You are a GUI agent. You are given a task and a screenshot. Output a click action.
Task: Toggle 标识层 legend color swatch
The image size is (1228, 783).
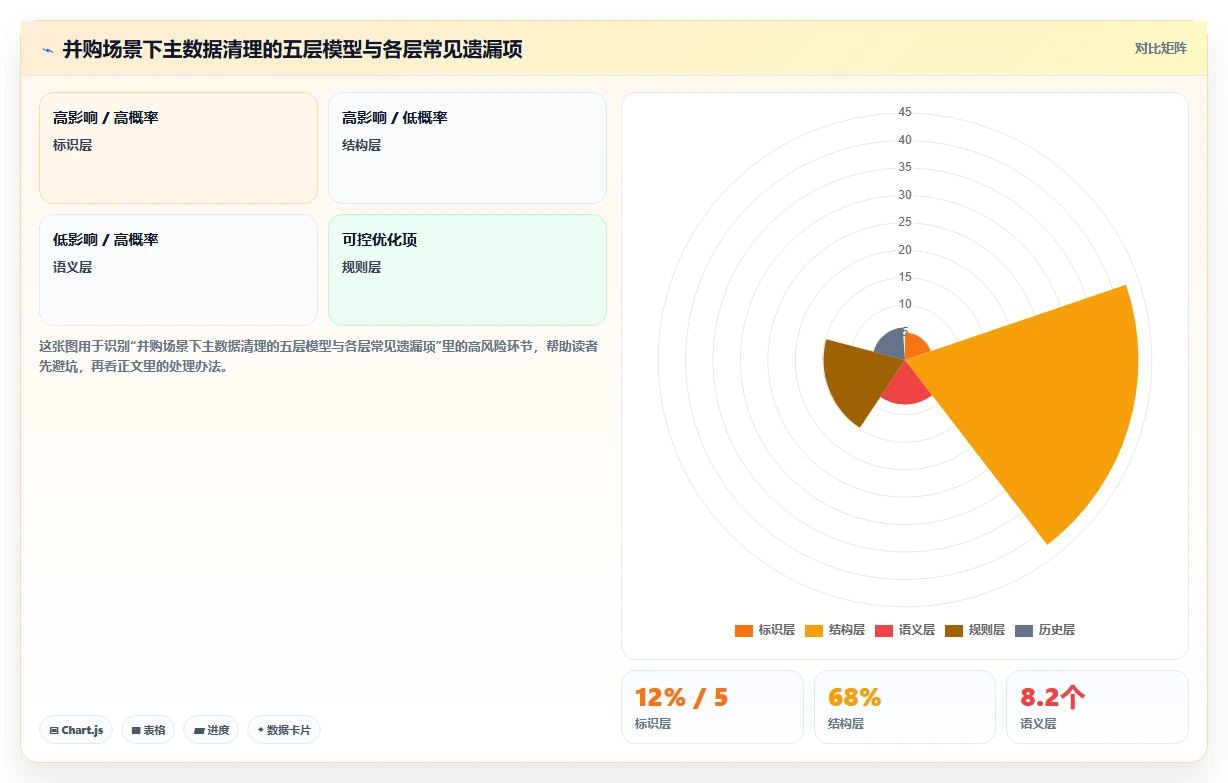744,630
